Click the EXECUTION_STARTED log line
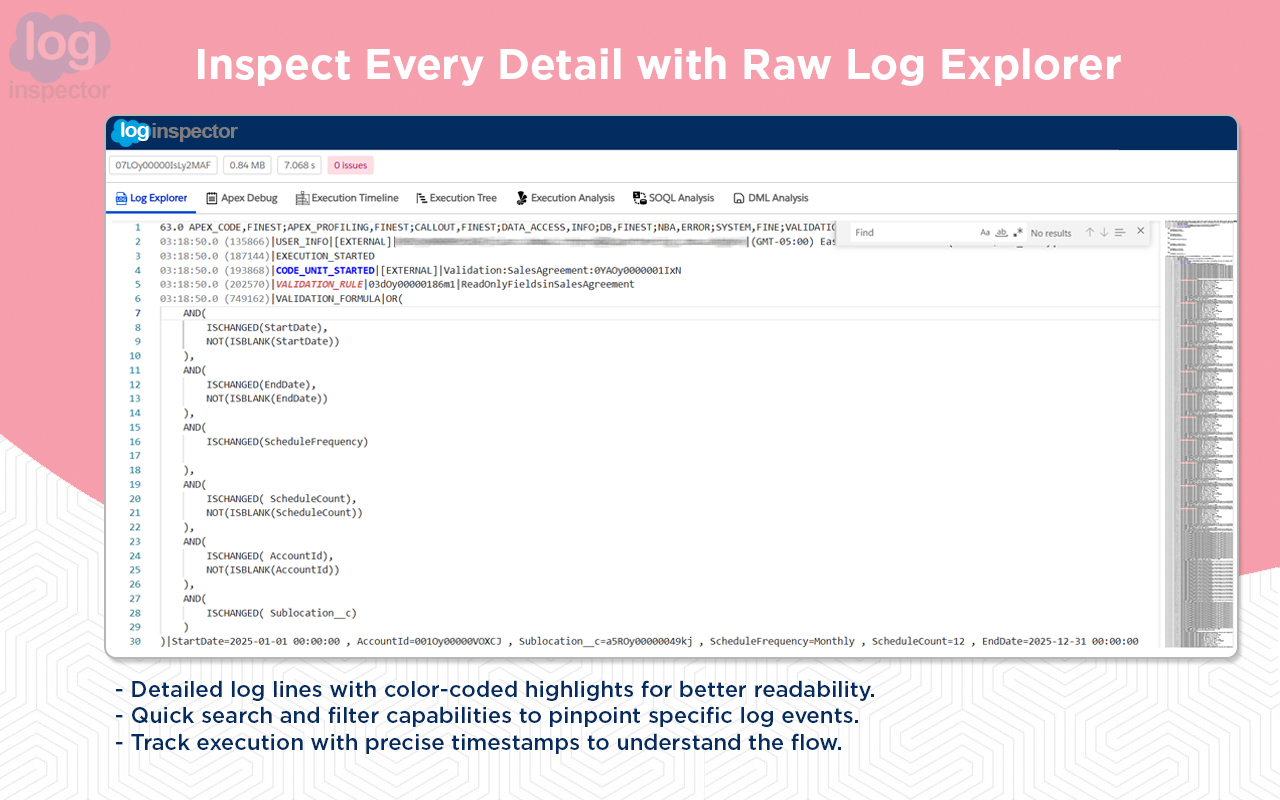 pos(325,256)
